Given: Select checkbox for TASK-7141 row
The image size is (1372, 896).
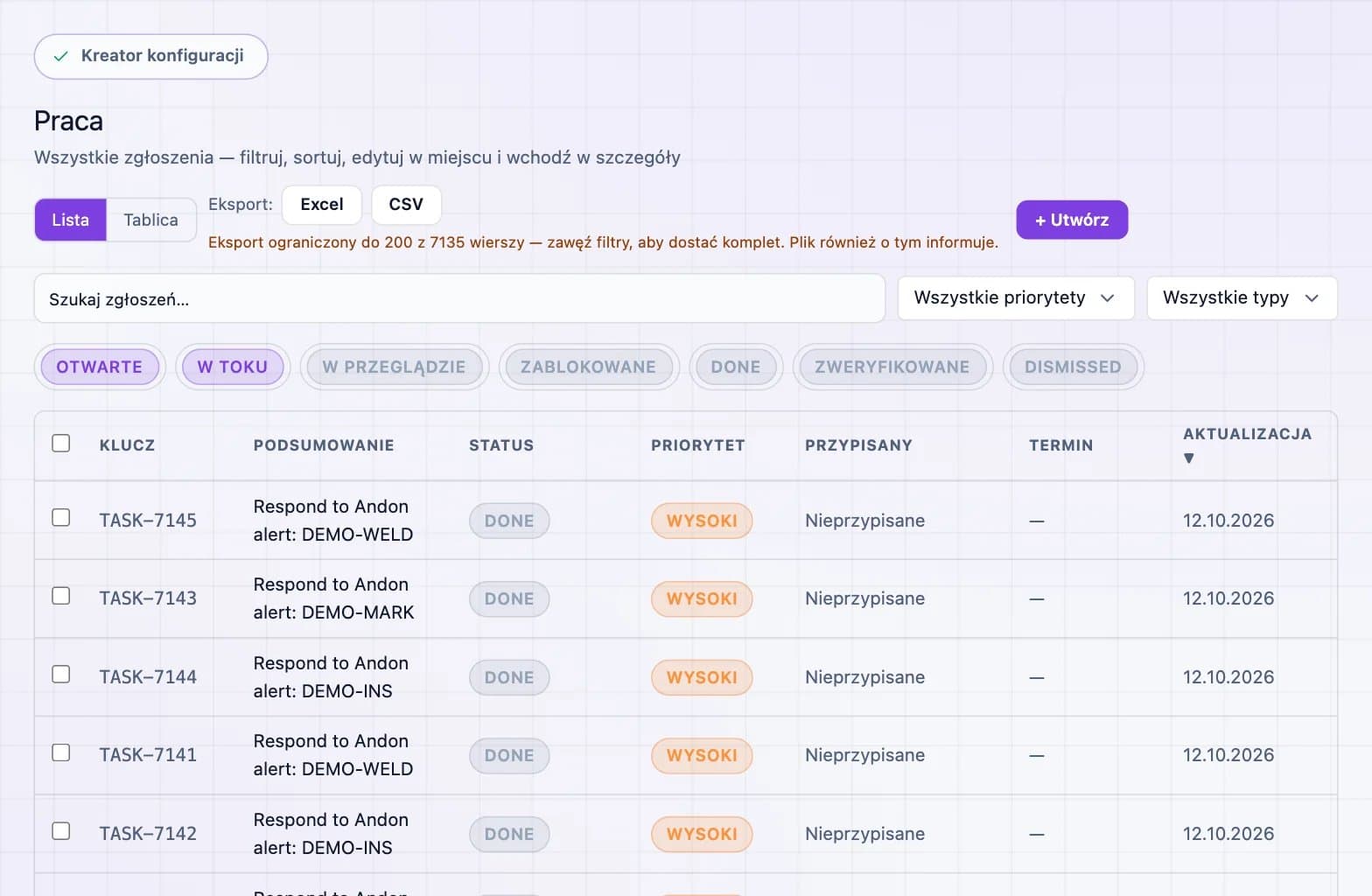Looking at the screenshot, I should tap(60, 752).
